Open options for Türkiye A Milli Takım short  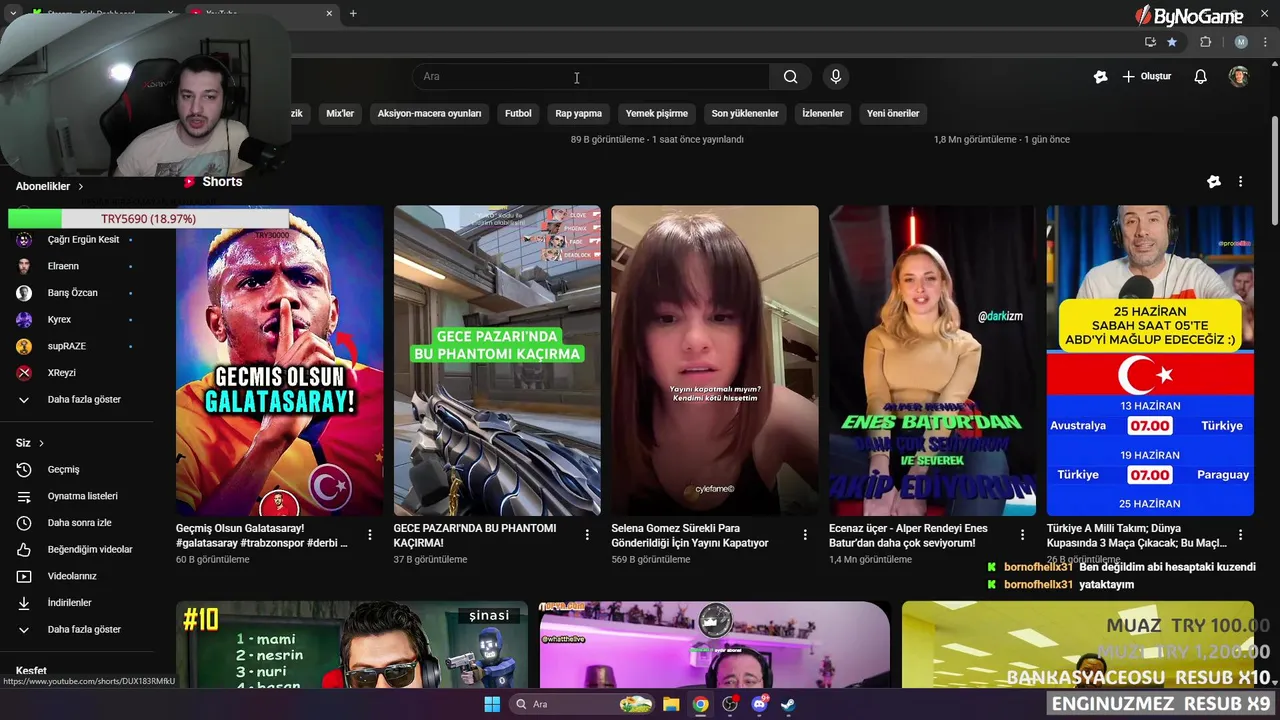tap(1240, 535)
